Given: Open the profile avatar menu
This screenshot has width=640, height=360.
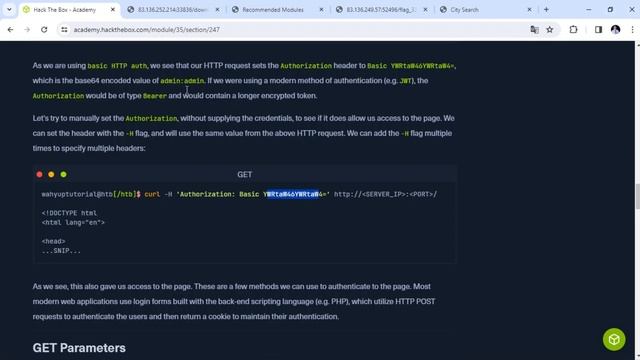Looking at the screenshot, I should click(616, 29).
